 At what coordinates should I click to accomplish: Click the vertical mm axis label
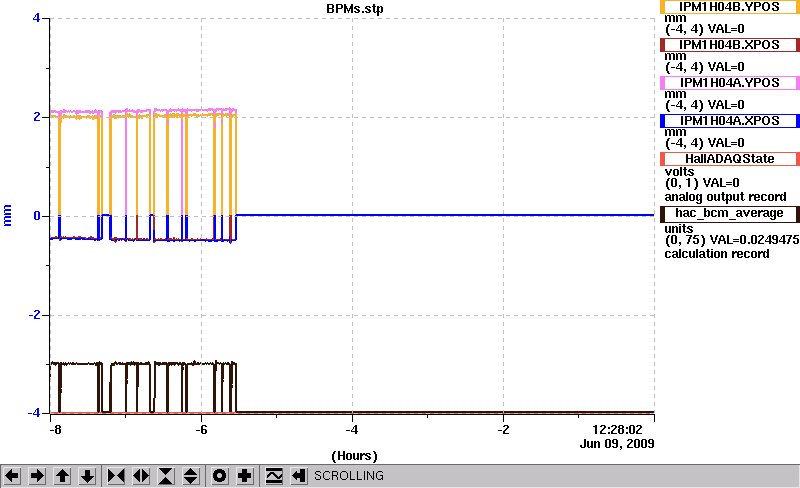click(x=7, y=215)
